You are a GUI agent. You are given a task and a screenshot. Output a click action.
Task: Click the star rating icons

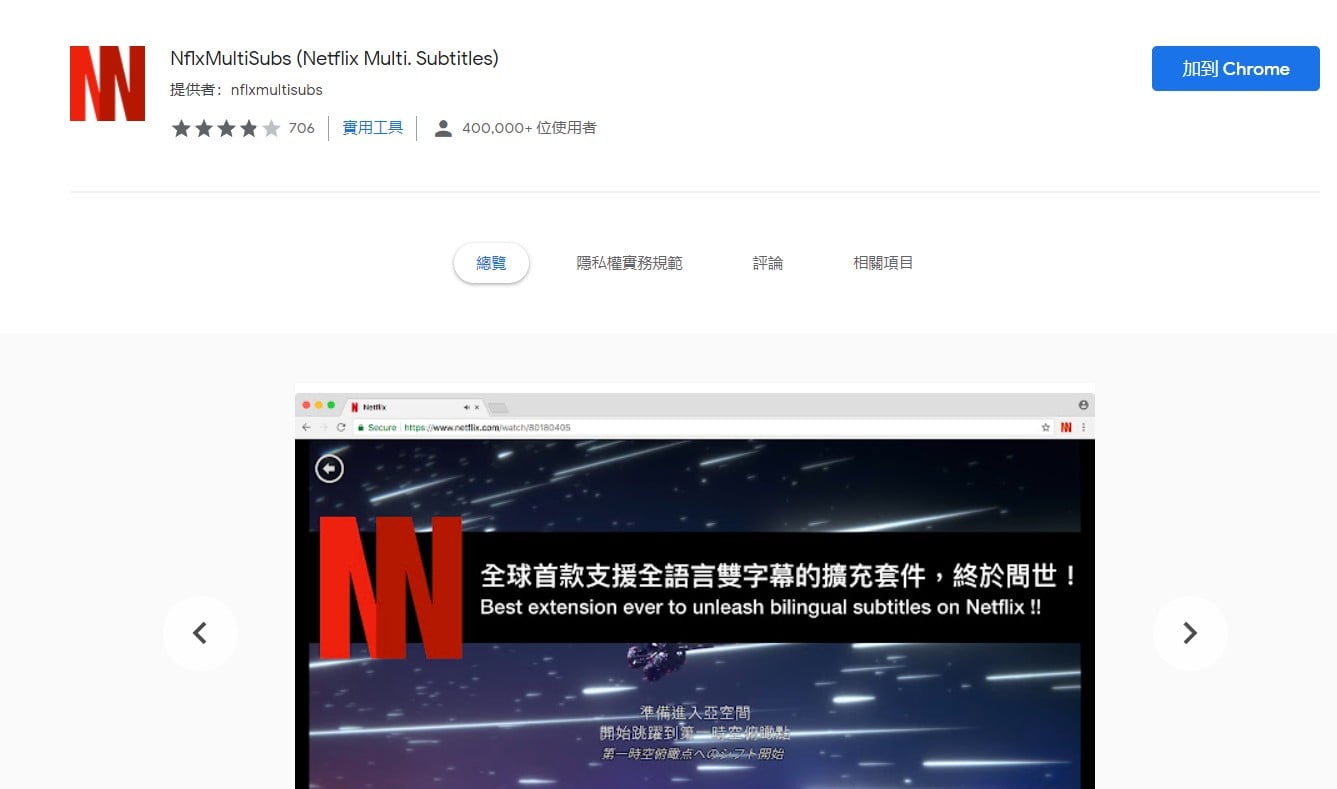[226, 128]
